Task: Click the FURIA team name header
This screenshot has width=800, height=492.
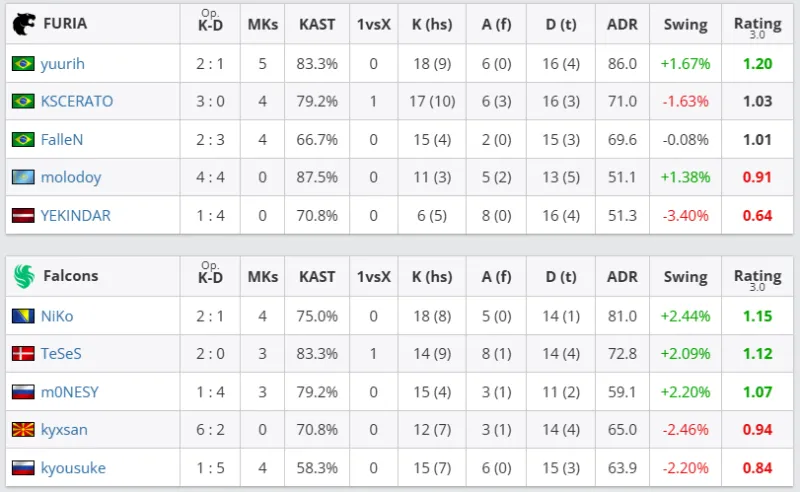Action: point(65,24)
